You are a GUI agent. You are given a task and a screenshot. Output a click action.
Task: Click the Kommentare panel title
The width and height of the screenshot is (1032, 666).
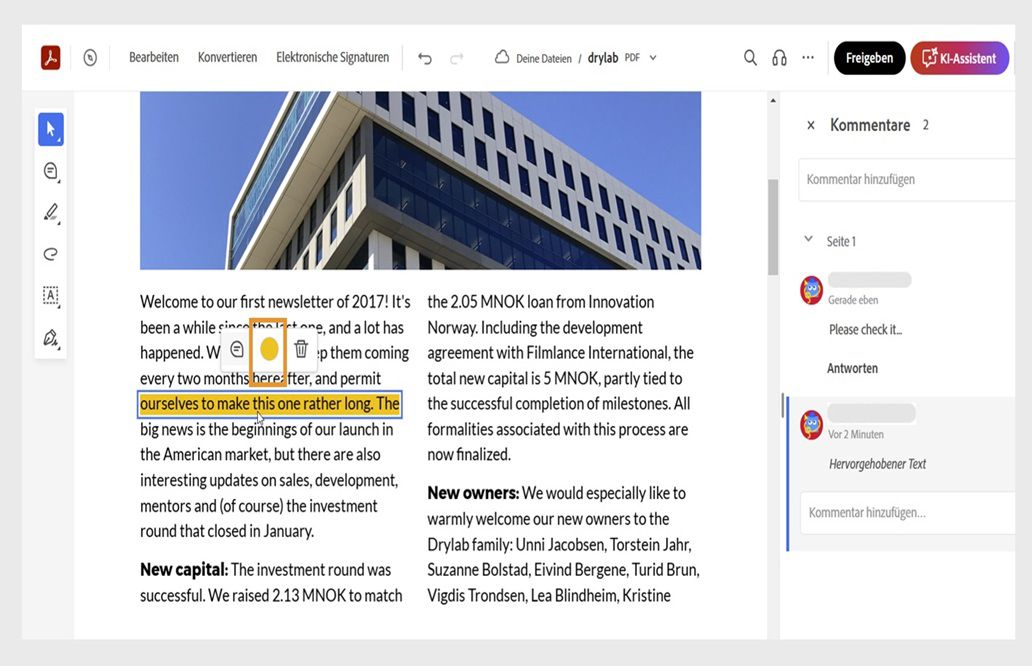click(870, 125)
